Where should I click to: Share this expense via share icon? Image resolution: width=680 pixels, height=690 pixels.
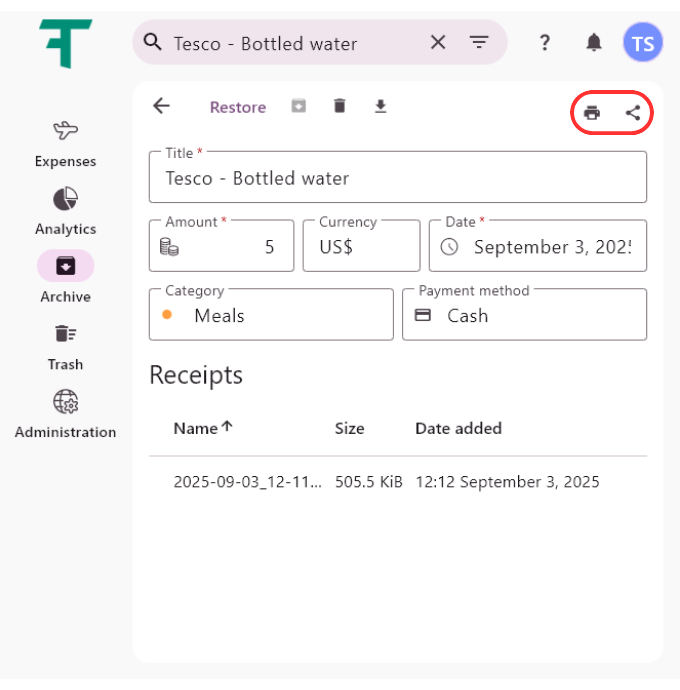633,113
